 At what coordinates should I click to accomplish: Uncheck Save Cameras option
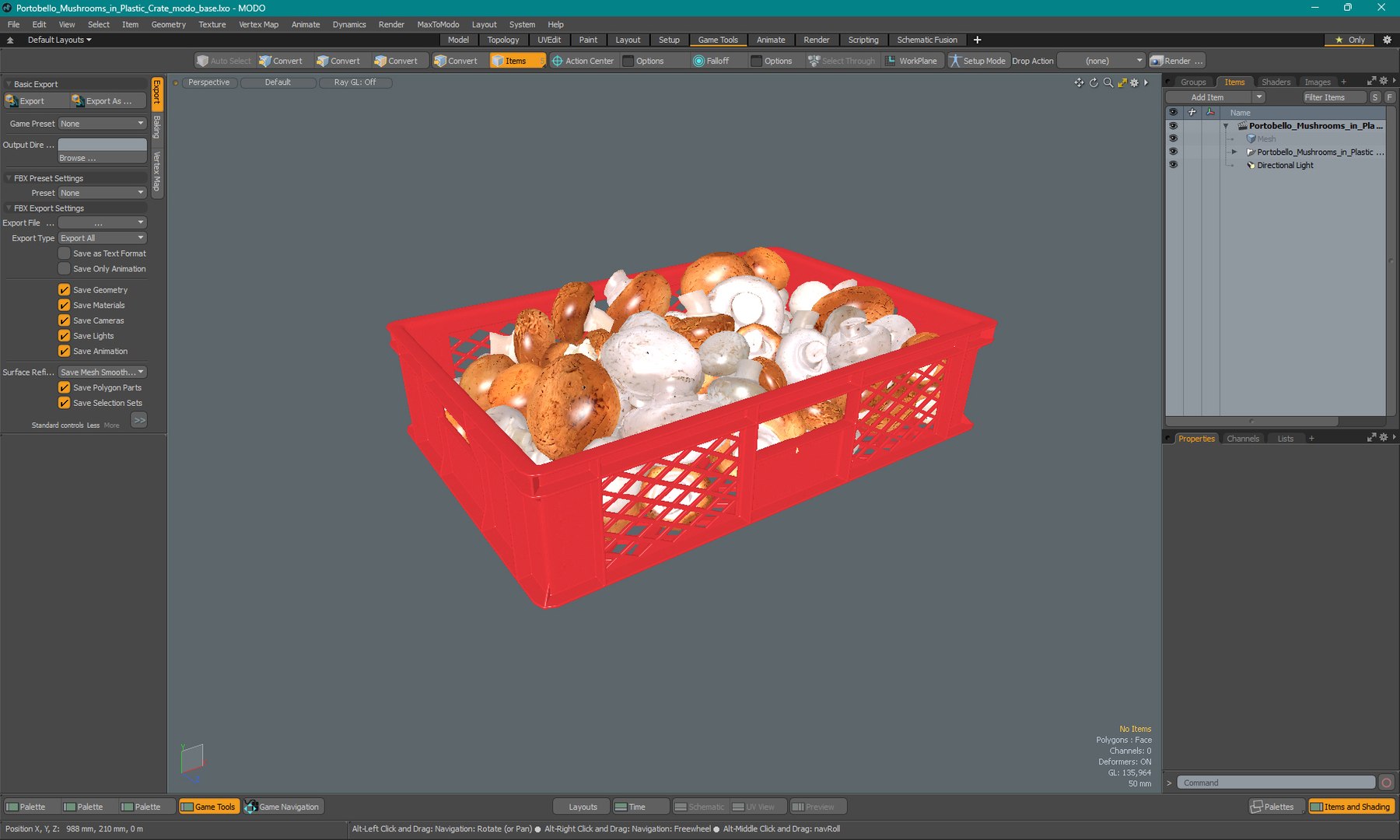tap(65, 320)
